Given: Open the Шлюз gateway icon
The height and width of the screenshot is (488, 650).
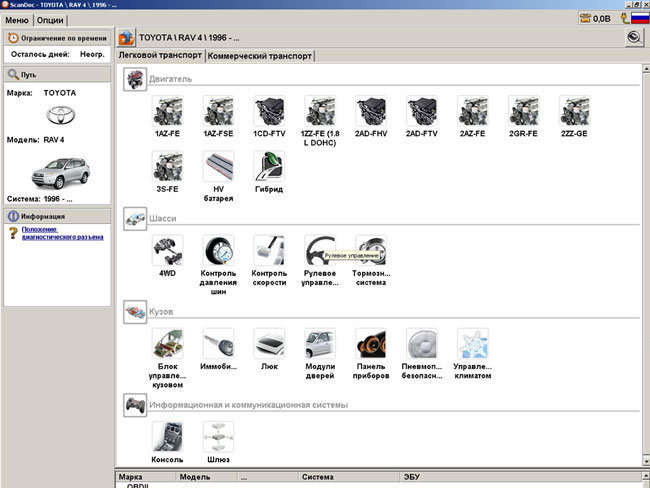Looking at the screenshot, I should coord(218,435).
